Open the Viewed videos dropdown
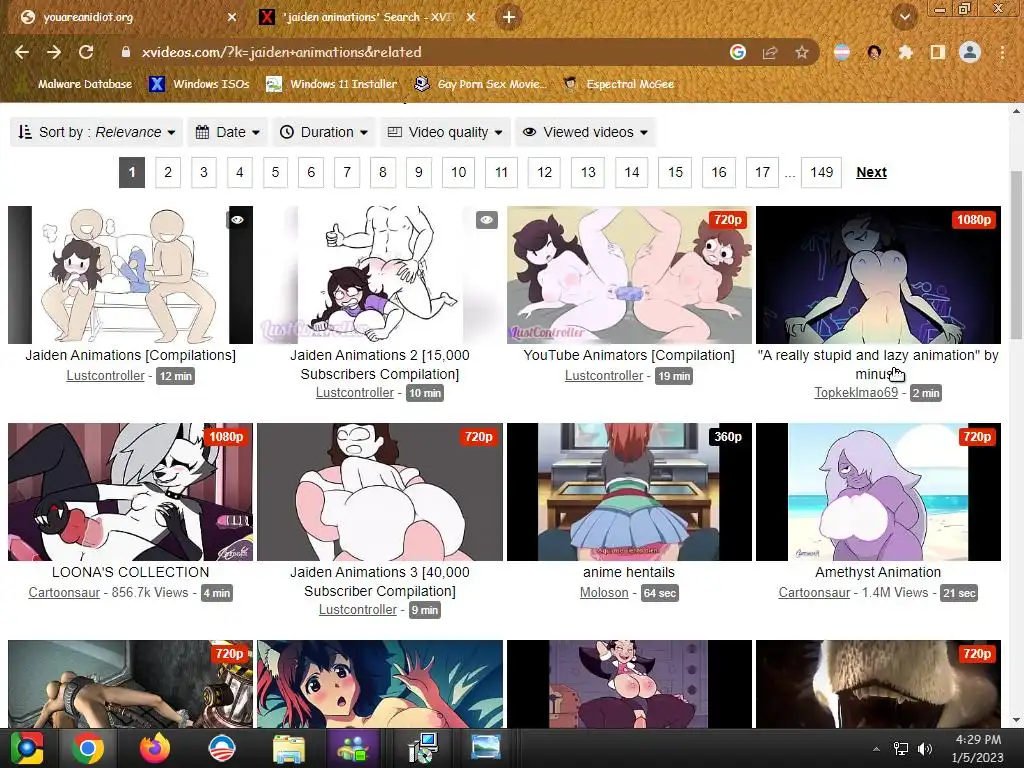 [586, 133]
